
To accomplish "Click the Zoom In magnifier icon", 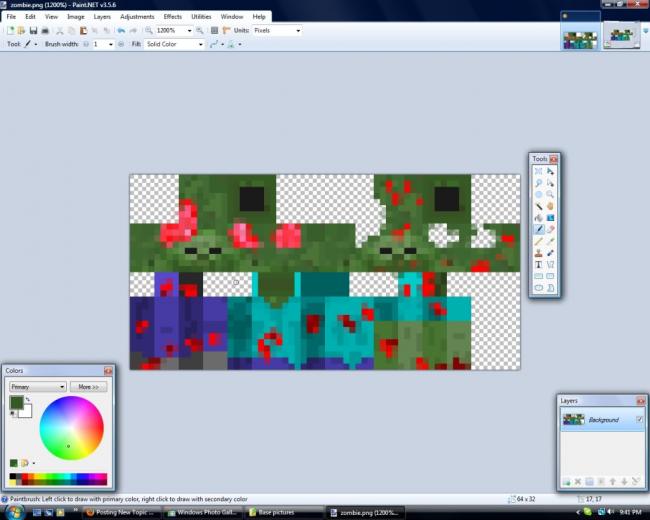I will coord(200,30).
